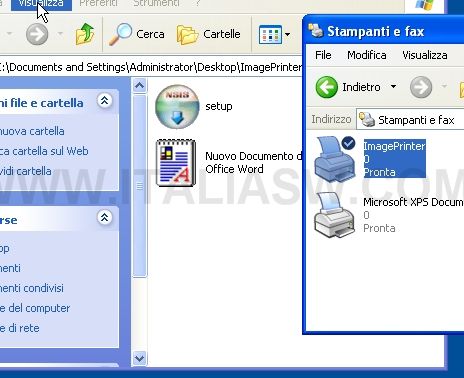
Task: Click the Windows flag logo
Action: pos(425,5)
